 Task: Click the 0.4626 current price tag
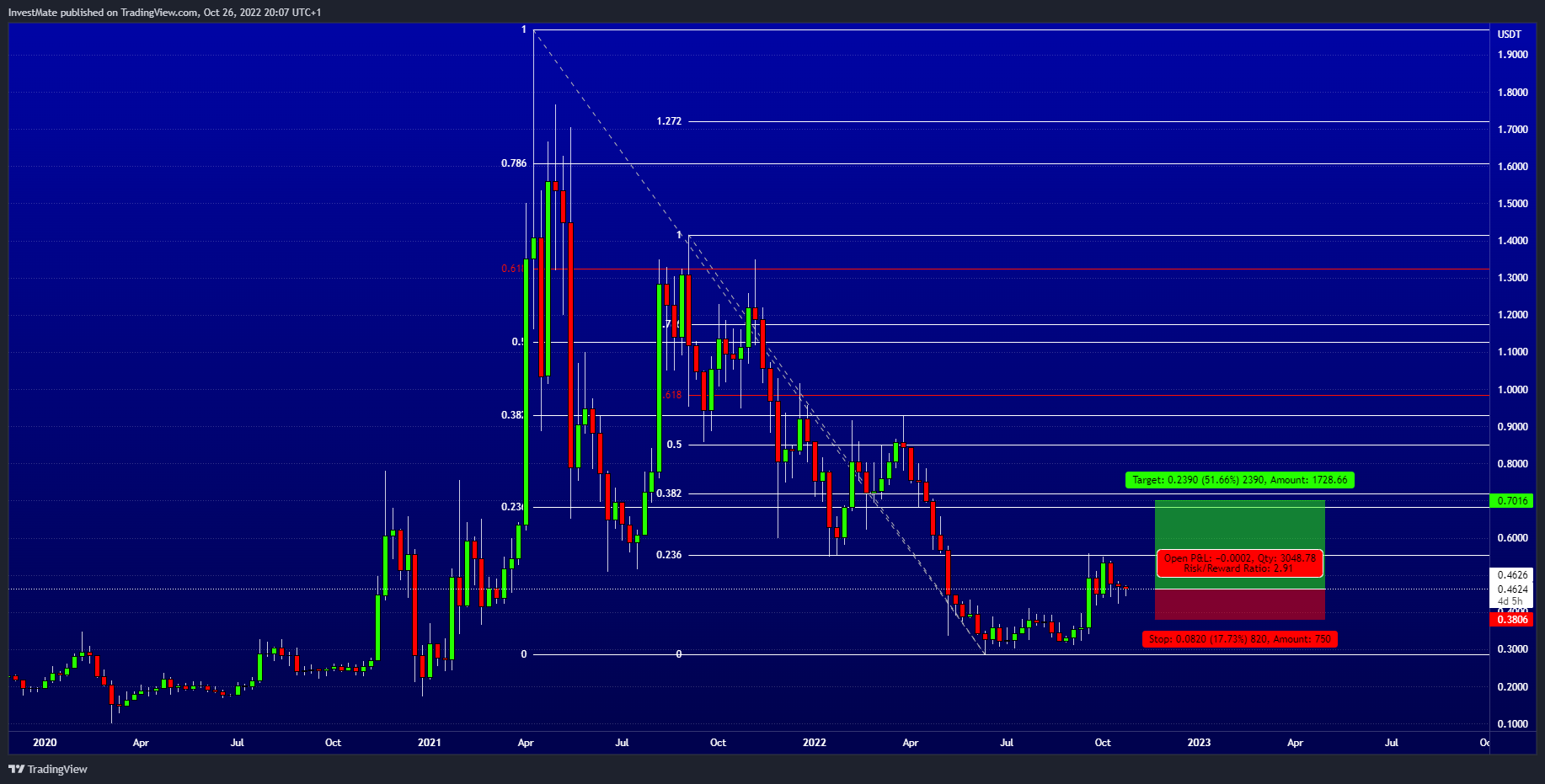point(1512,575)
